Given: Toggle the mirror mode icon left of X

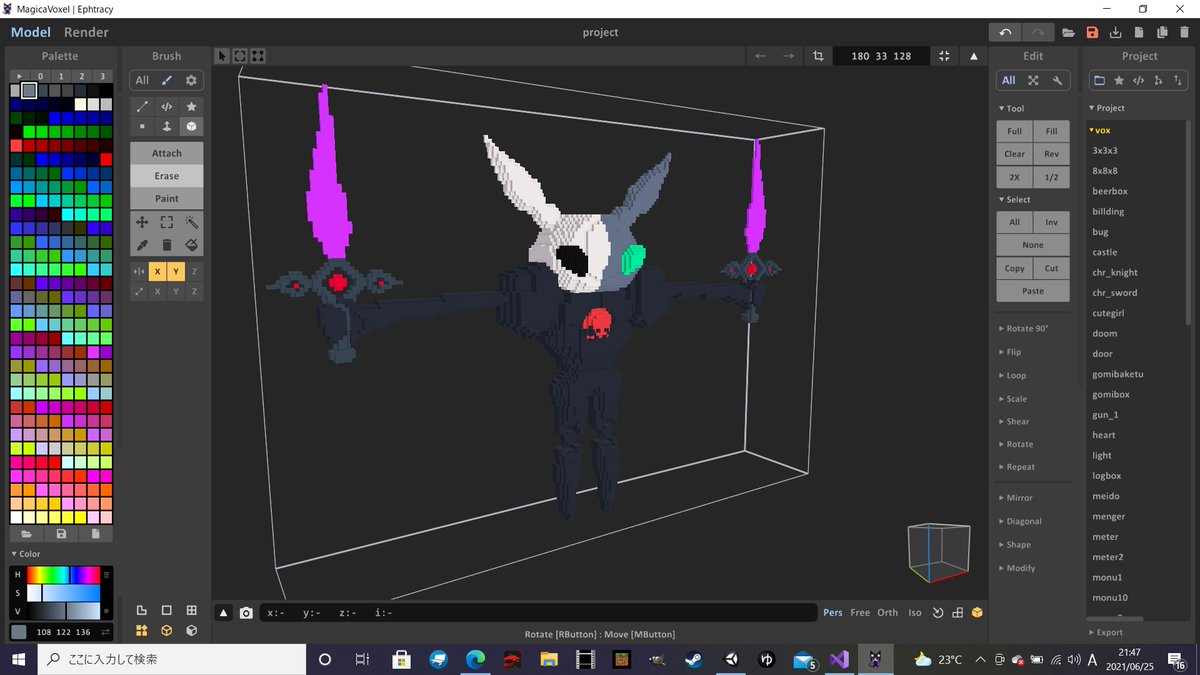Looking at the screenshot, I should coord(139,271).
